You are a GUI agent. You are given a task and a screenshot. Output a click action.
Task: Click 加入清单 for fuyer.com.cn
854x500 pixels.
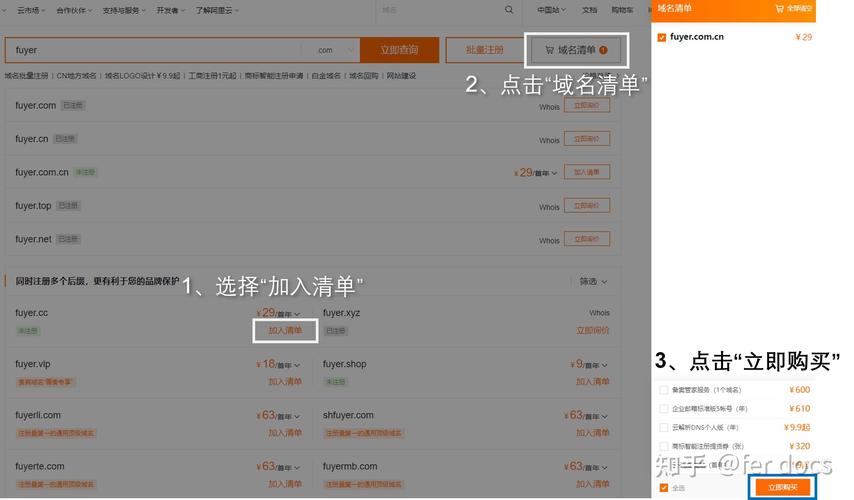click(587, 172)
